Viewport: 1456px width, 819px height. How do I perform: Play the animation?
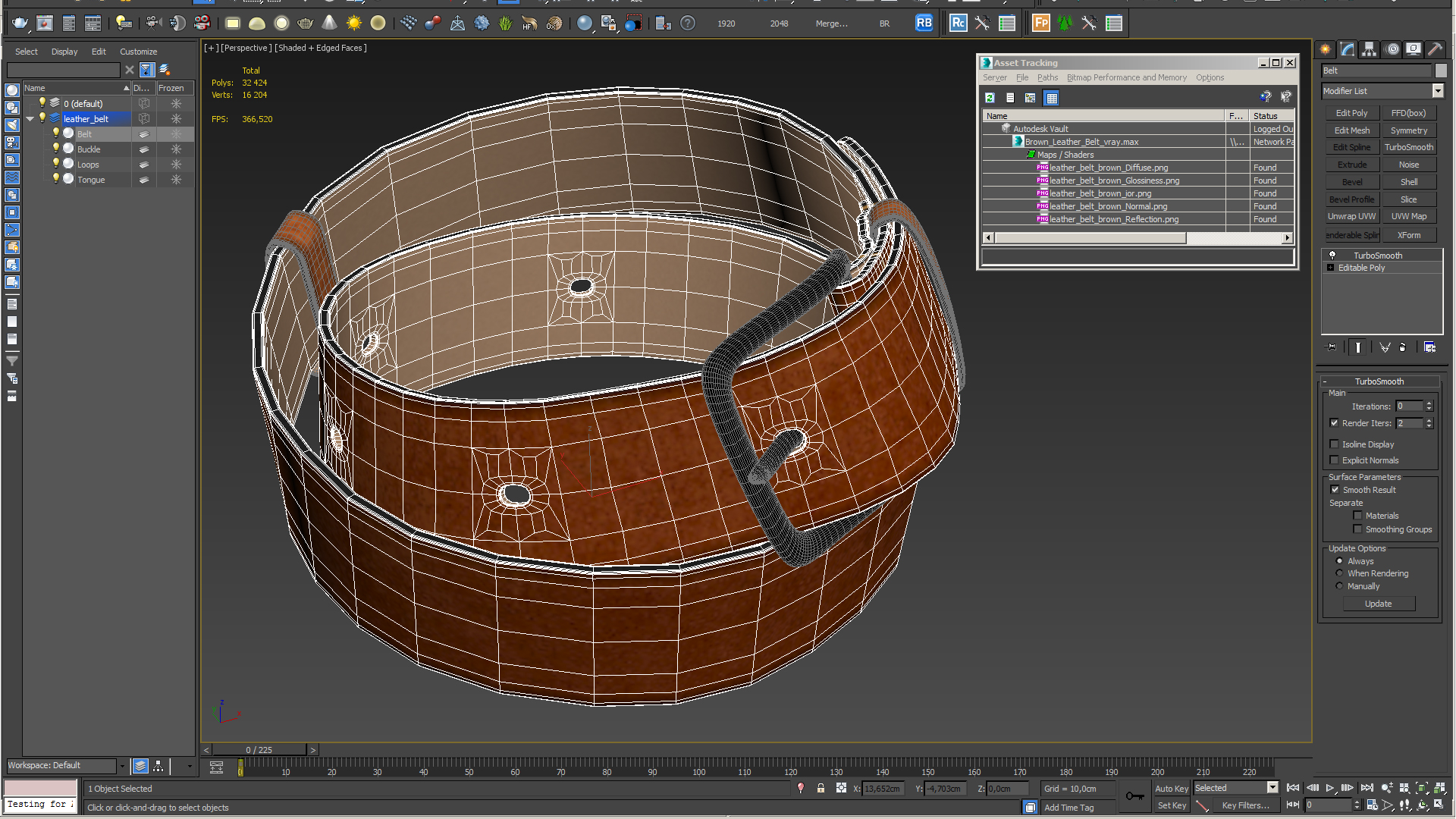coord(1329,789)
